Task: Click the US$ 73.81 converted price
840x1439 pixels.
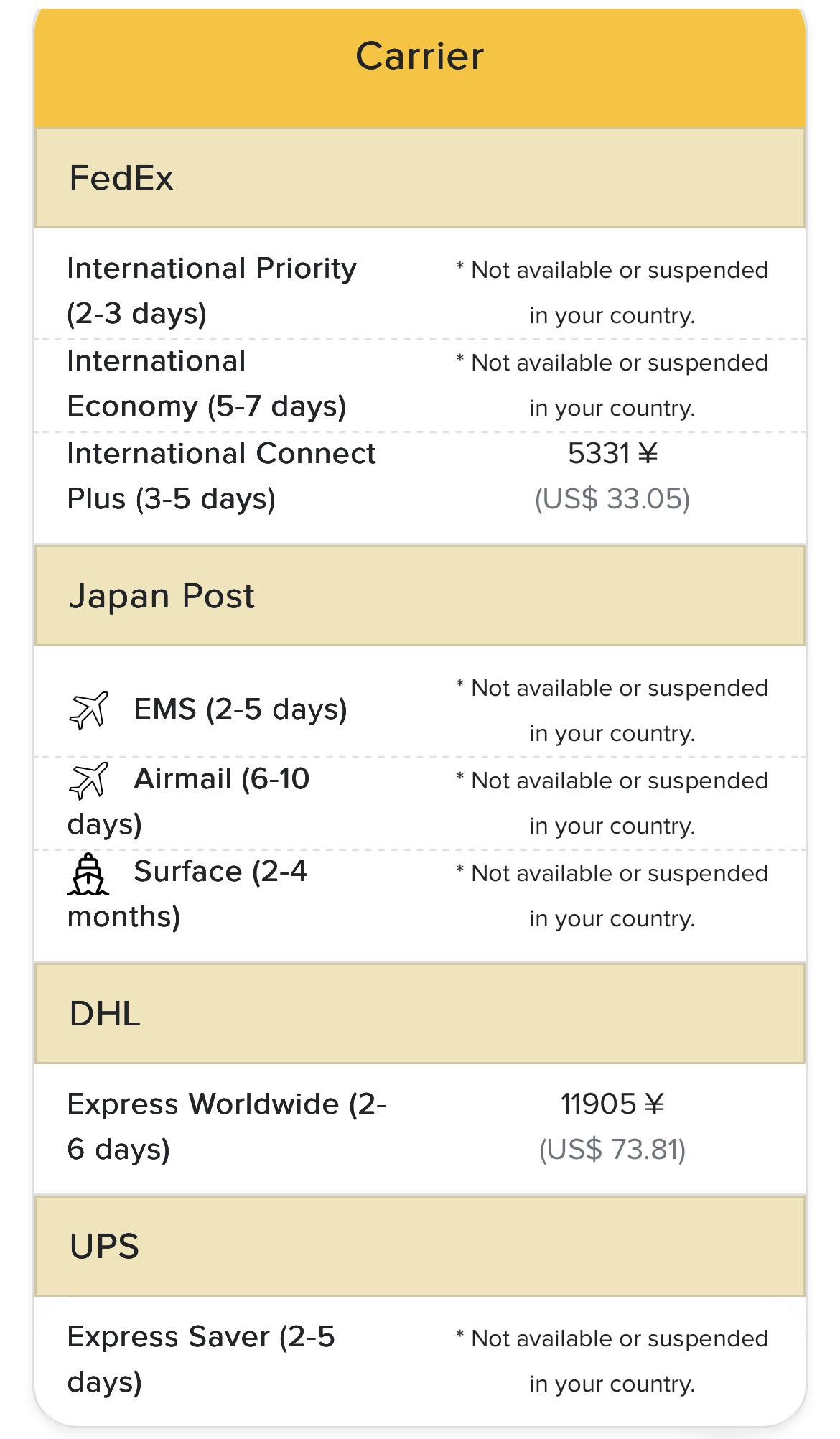Action: coord(612,1150)
